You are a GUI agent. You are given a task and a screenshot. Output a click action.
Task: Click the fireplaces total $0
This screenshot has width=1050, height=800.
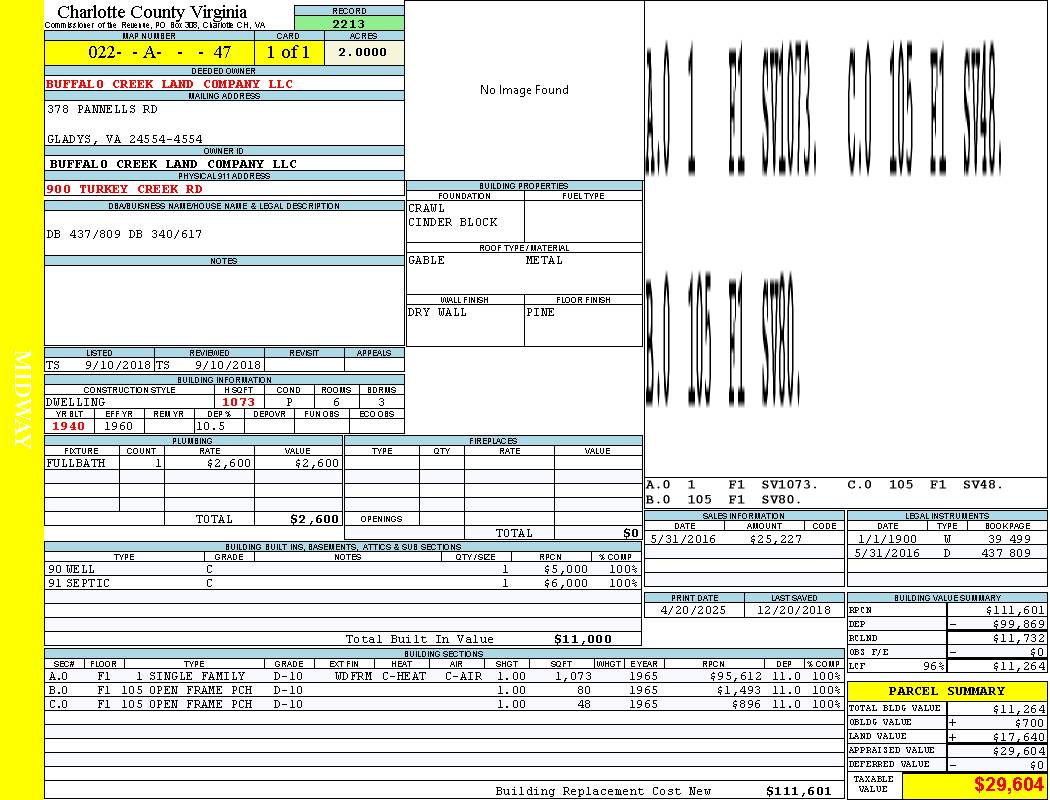click(631, 534)
